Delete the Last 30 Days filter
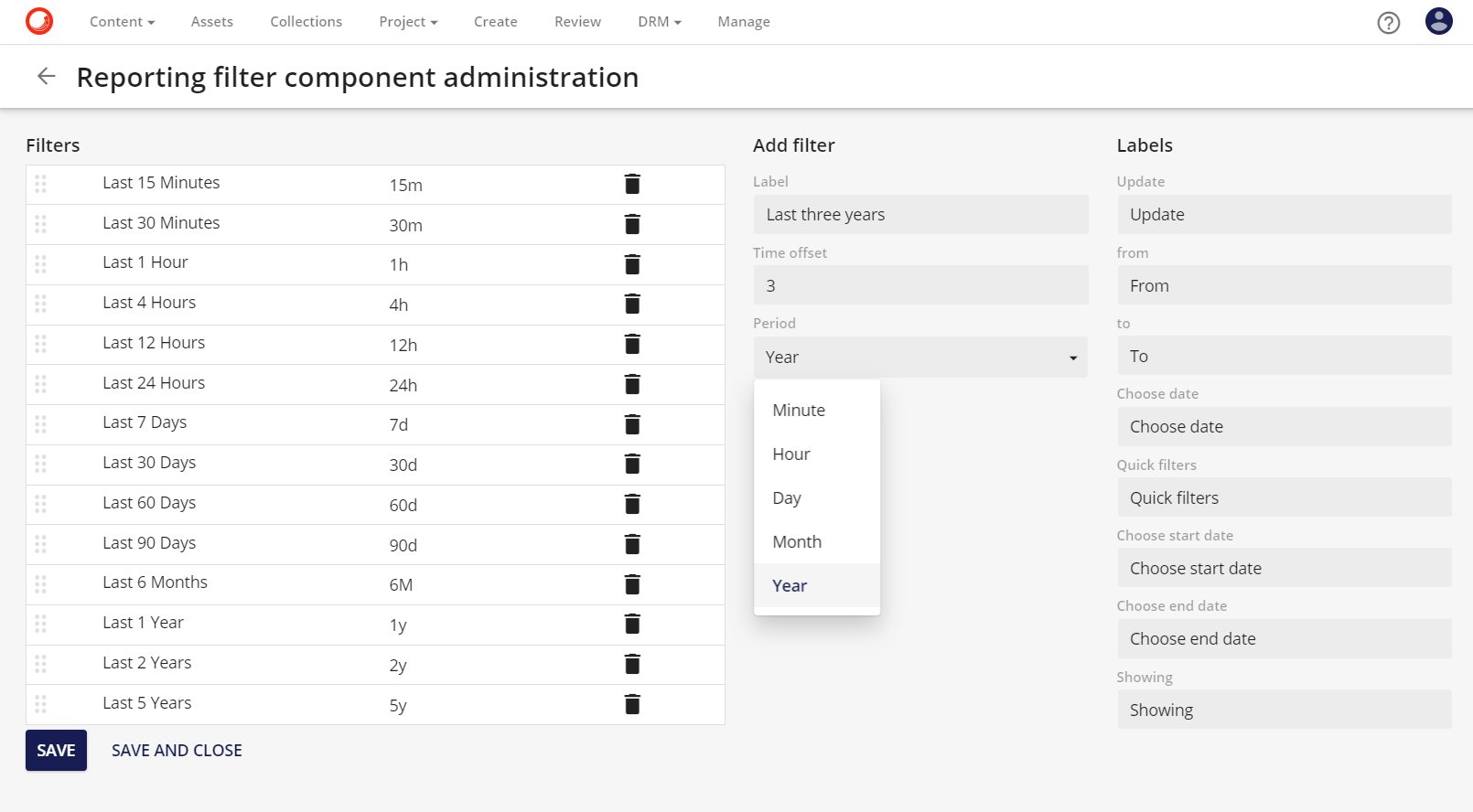Image resolution: width=1473 pixels, height=812 pixels. tap(632, 464)
